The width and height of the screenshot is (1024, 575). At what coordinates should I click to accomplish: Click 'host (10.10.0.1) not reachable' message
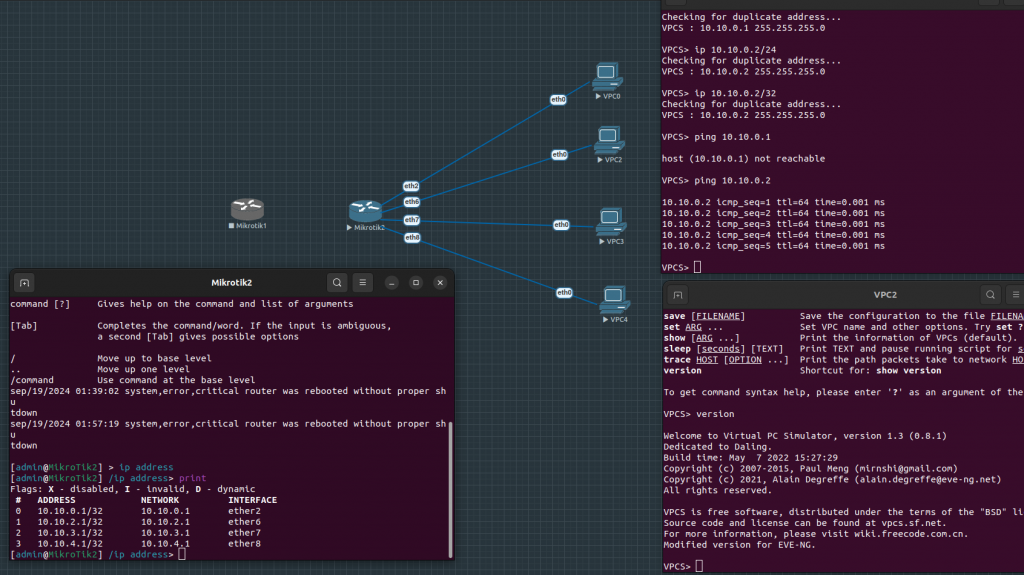click(743, 159)
